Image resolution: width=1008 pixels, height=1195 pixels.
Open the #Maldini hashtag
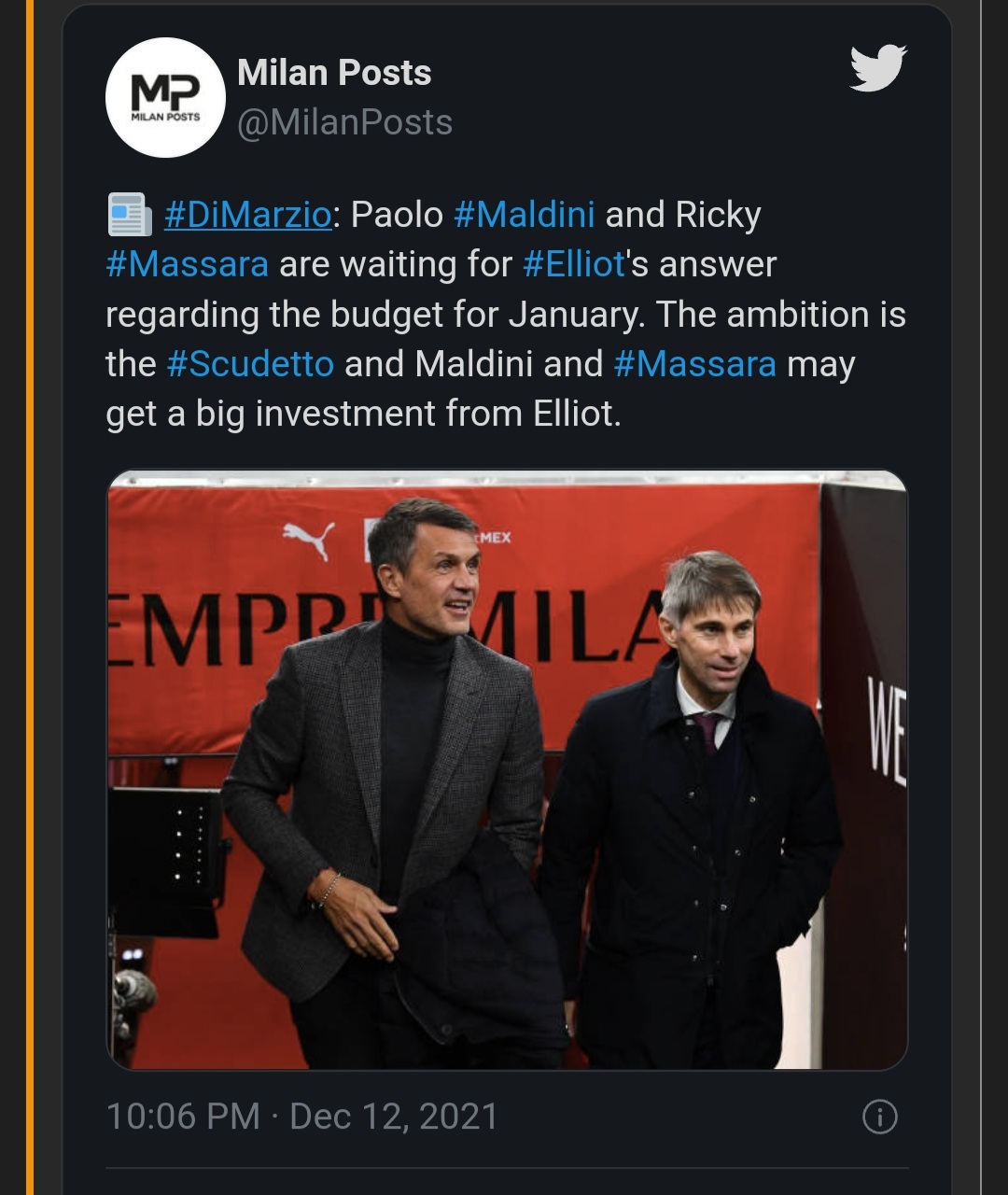point(524,215)
